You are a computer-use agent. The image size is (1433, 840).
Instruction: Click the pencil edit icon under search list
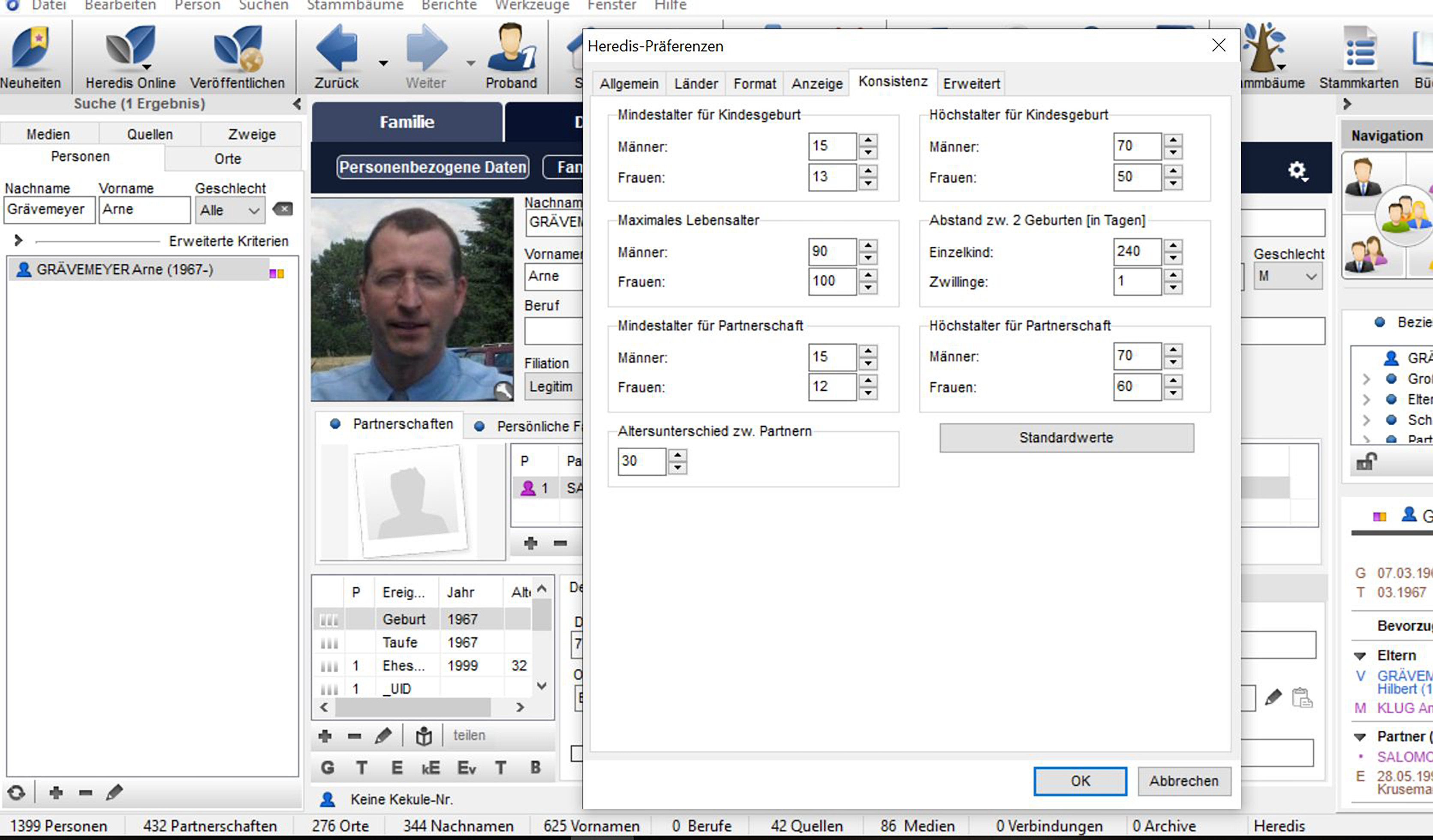click(114, 792)
